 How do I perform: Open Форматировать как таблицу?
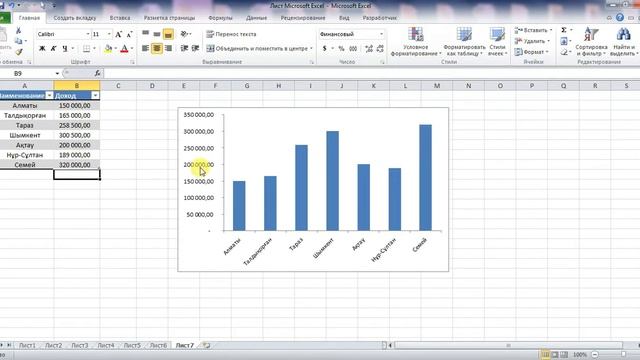tap(464, 41)
